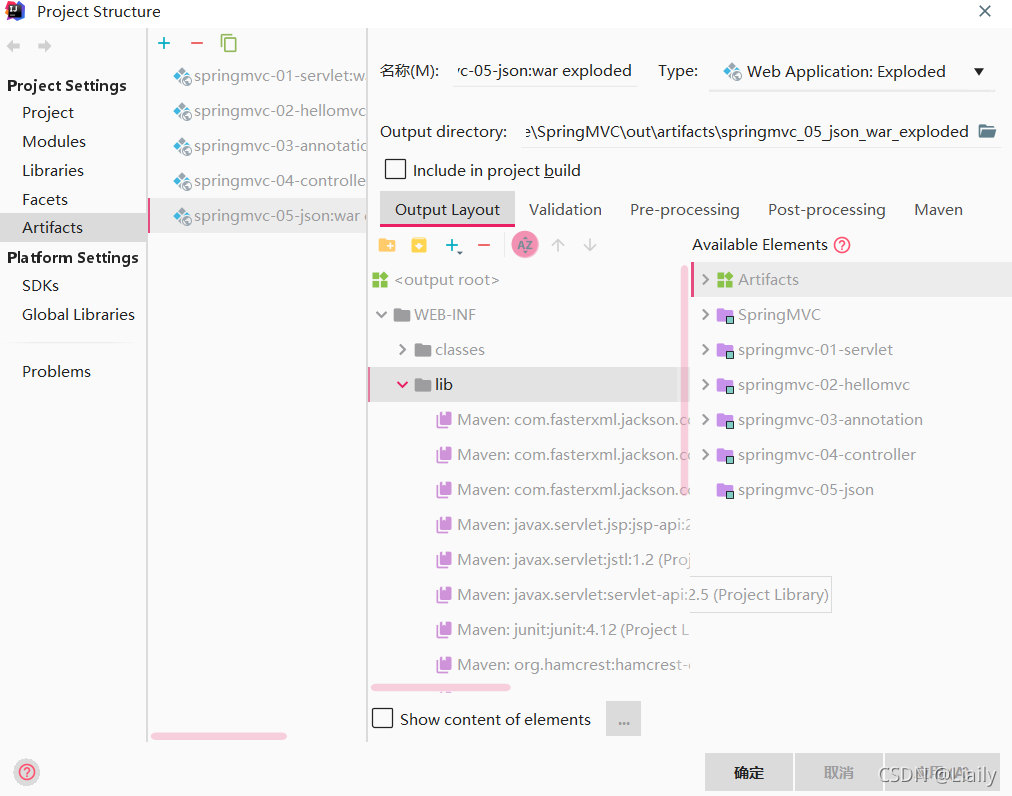This screenshot has height=796, width=1012.
Task: Select springmvc-02-hellomvc artifact in list
Action: pos(258,111)
